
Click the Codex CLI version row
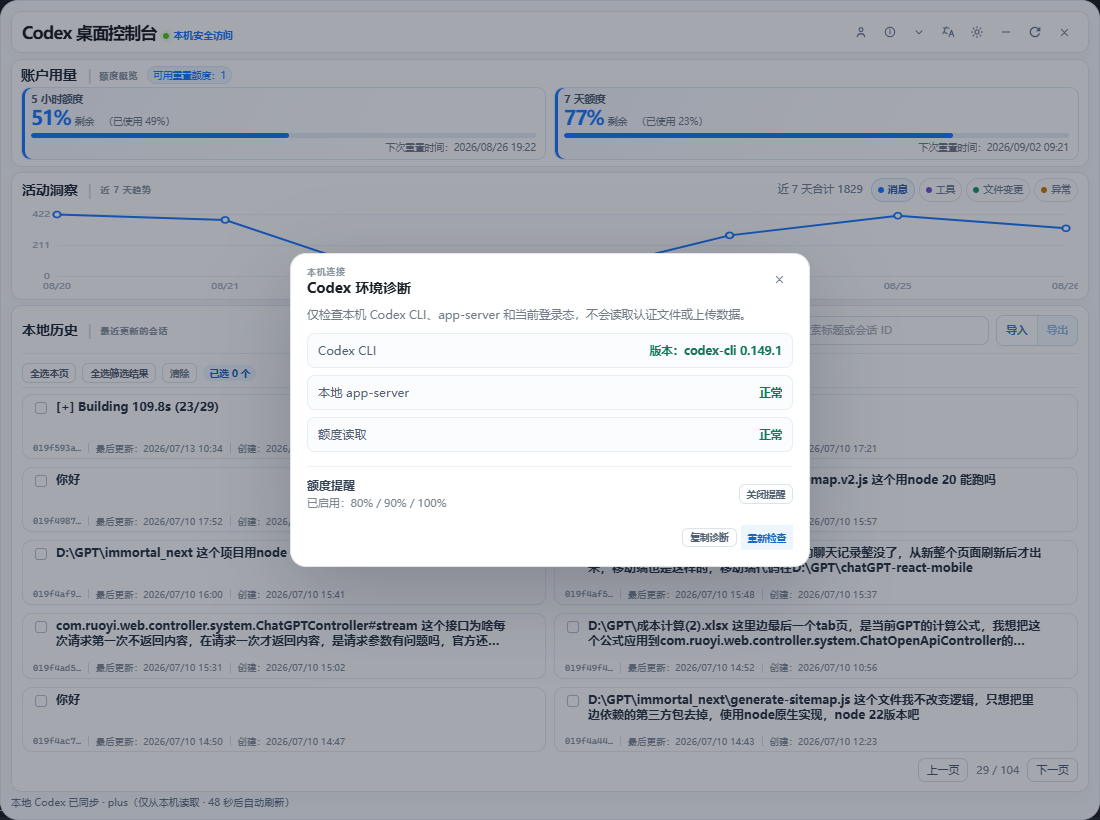coord(550,351)
